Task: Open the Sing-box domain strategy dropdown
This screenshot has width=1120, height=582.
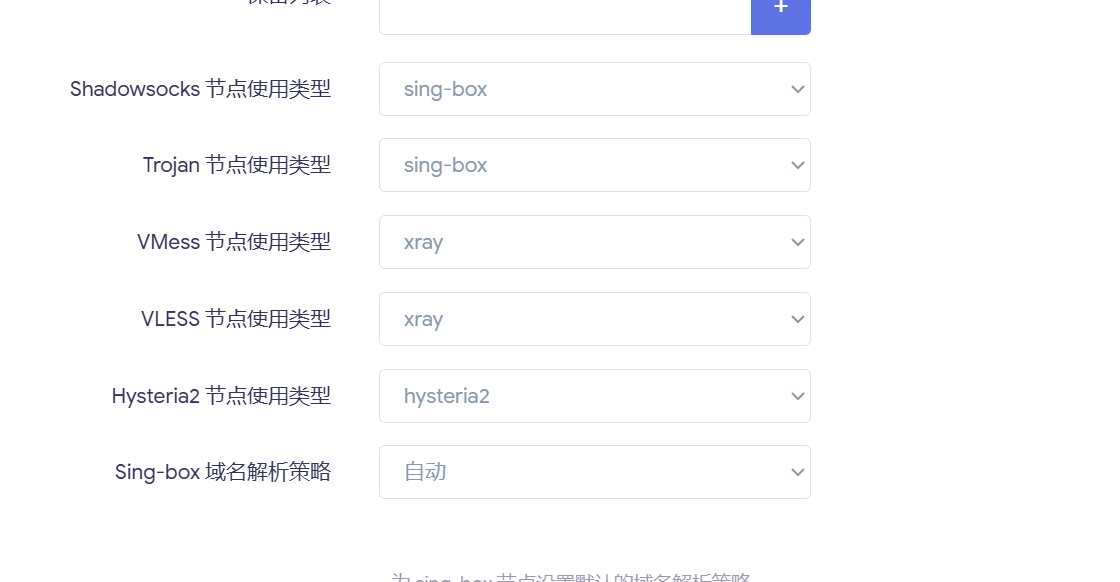Action: [594, 472]
